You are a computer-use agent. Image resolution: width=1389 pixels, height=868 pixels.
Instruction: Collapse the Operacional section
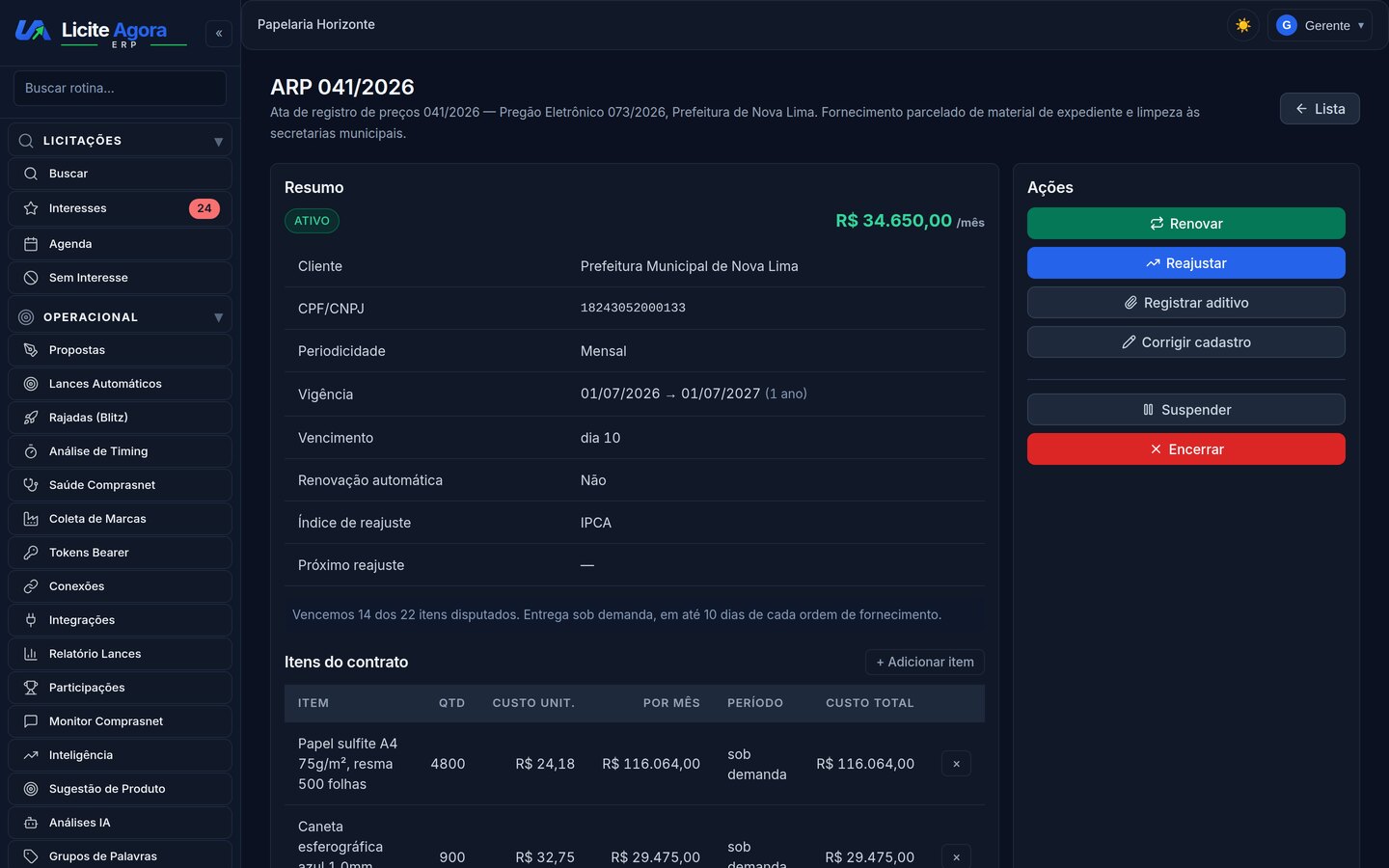tap(120, 317)
